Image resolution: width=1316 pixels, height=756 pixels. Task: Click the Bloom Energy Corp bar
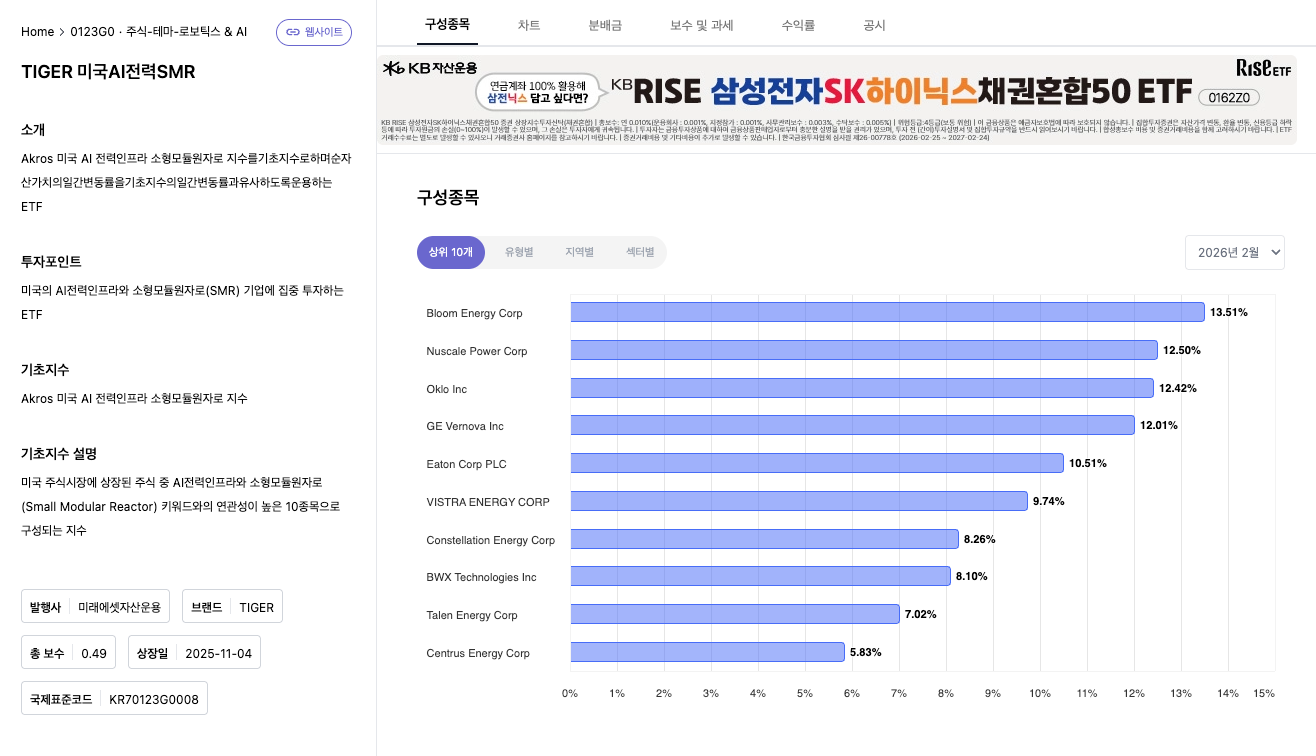click(887, 312)
